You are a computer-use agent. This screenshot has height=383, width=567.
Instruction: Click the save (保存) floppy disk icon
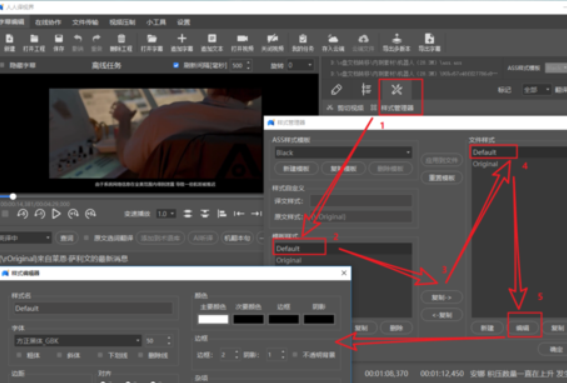click(x=59, y=39)
